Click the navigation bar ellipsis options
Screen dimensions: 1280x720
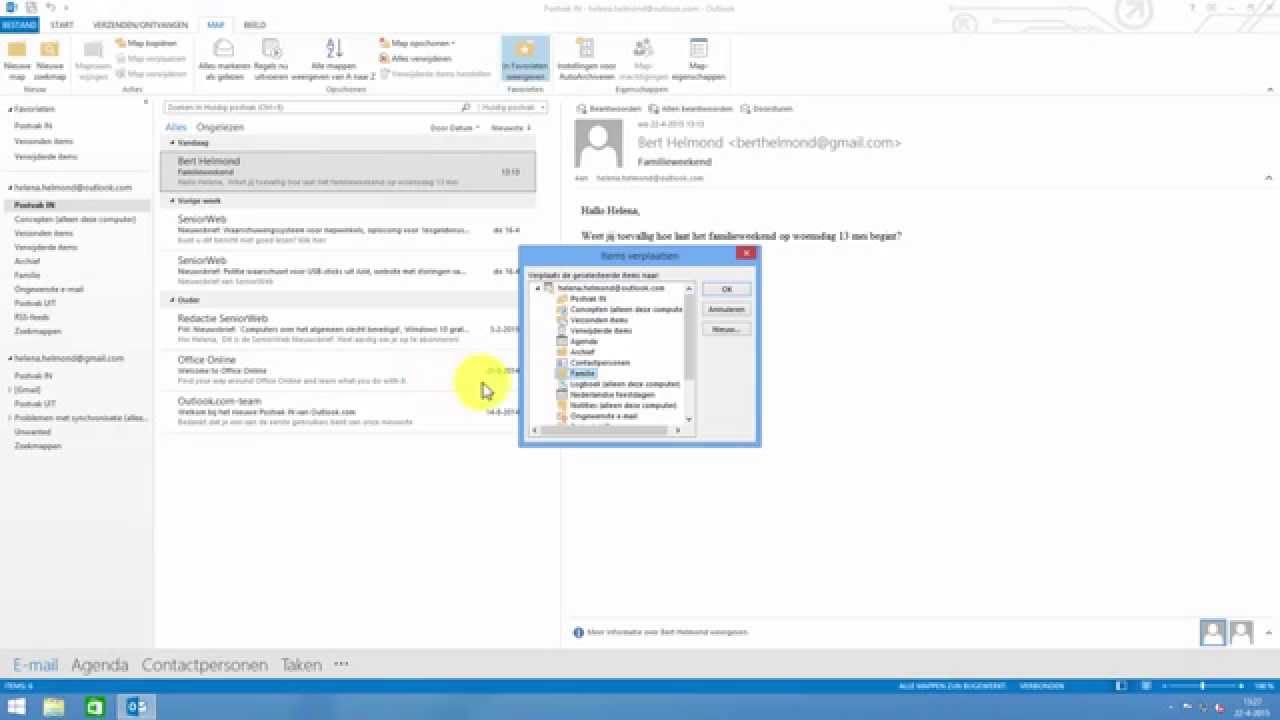tap(341, 664)
